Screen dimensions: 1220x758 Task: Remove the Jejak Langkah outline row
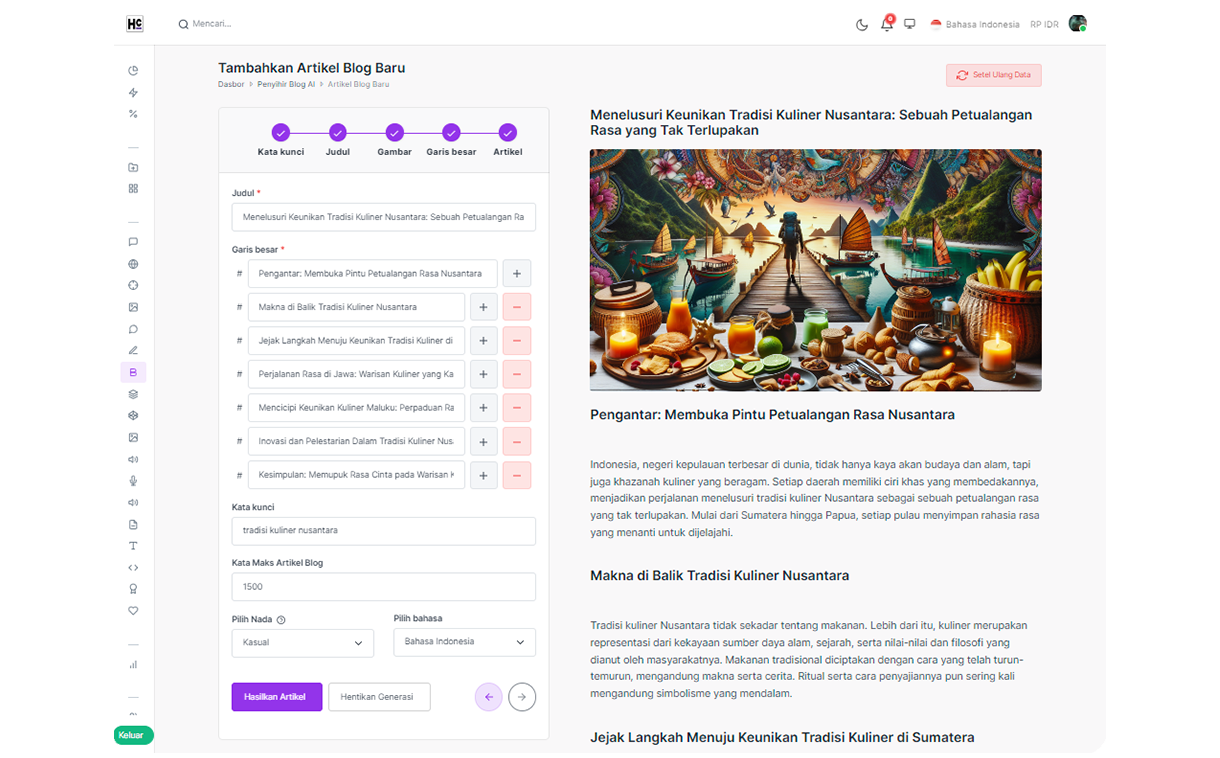517,341
